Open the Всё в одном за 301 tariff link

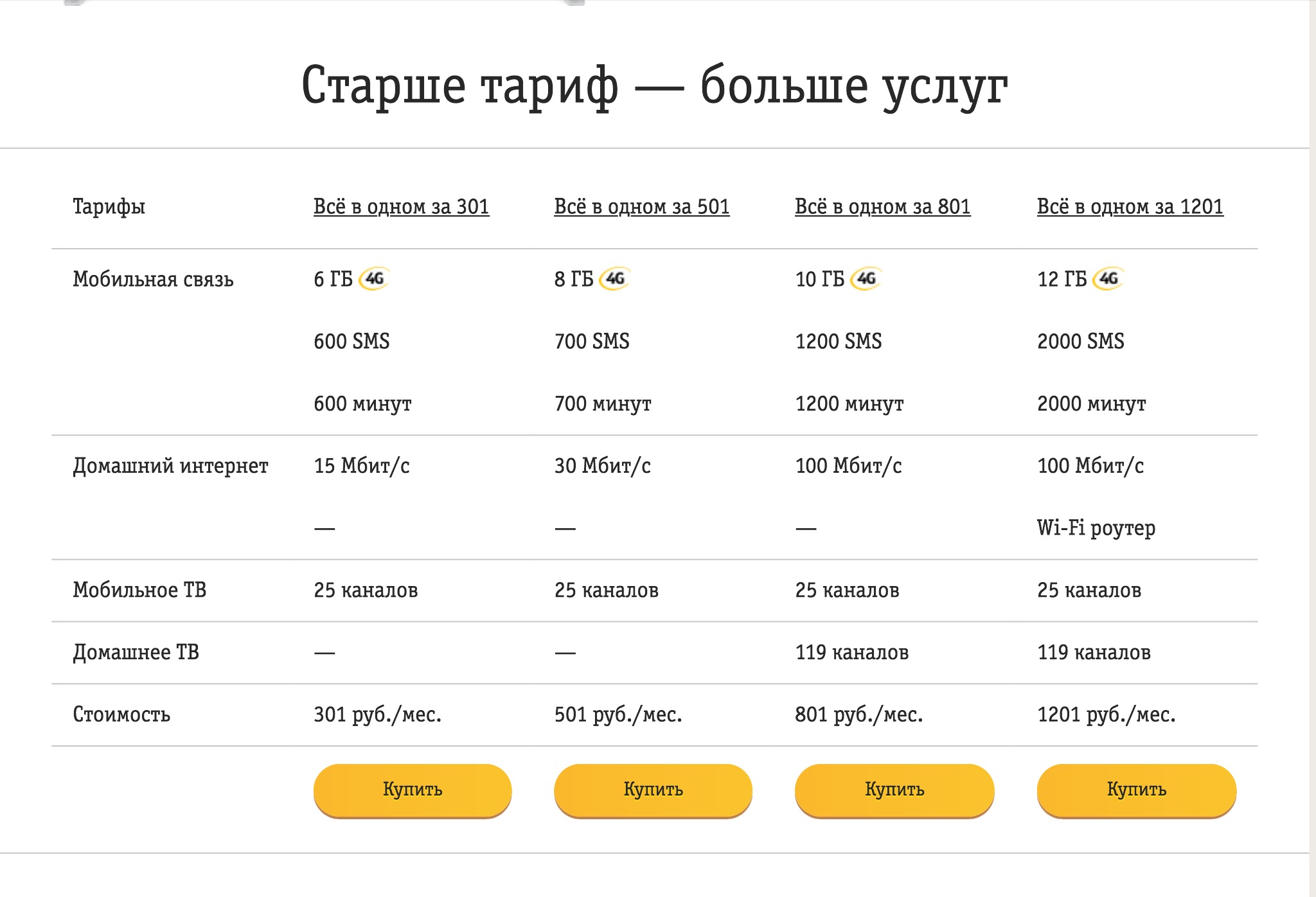coord(401,207)
